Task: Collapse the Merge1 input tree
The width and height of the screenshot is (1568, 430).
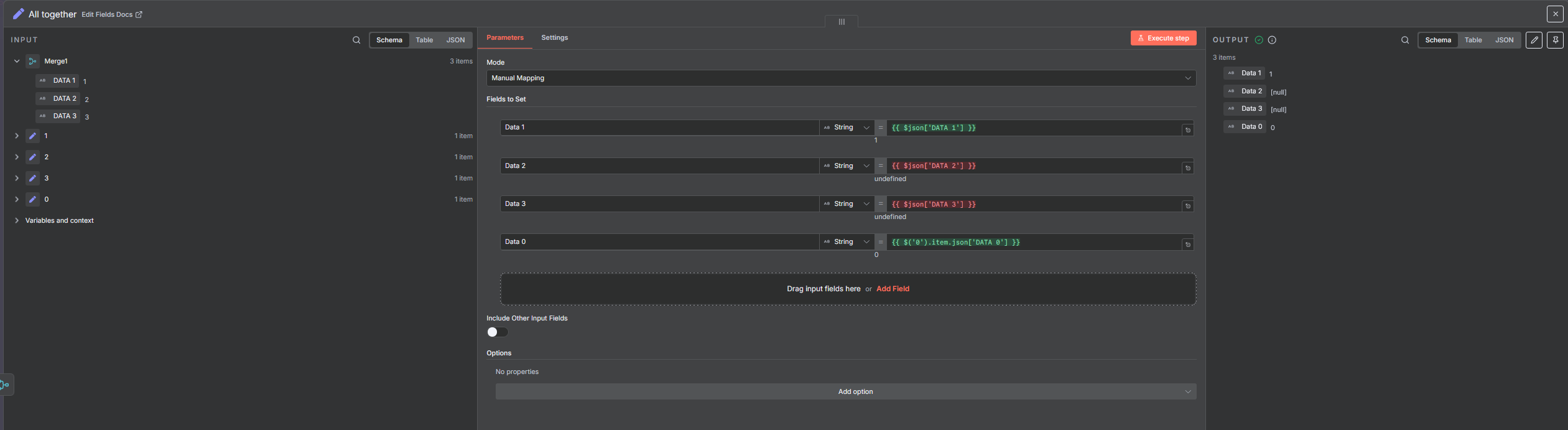Action: tap(17, 61)
